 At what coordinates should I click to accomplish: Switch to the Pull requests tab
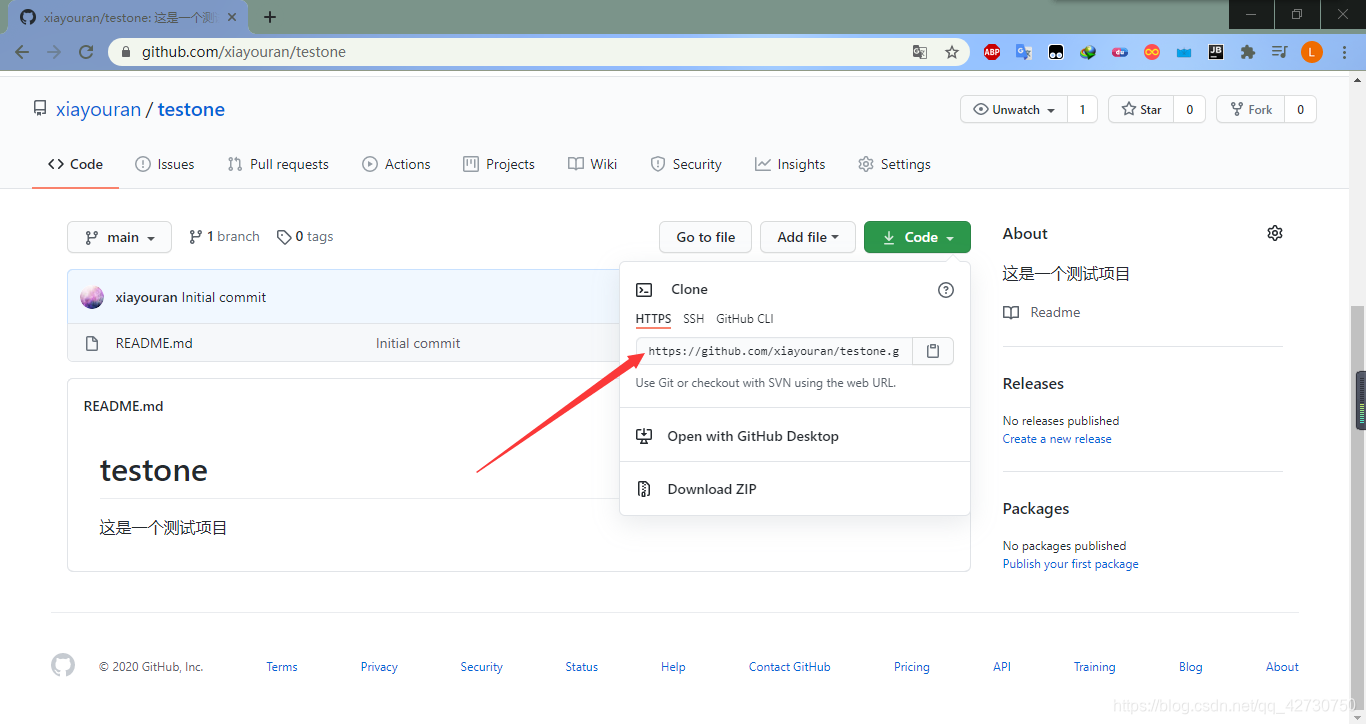tap(278, 164)
